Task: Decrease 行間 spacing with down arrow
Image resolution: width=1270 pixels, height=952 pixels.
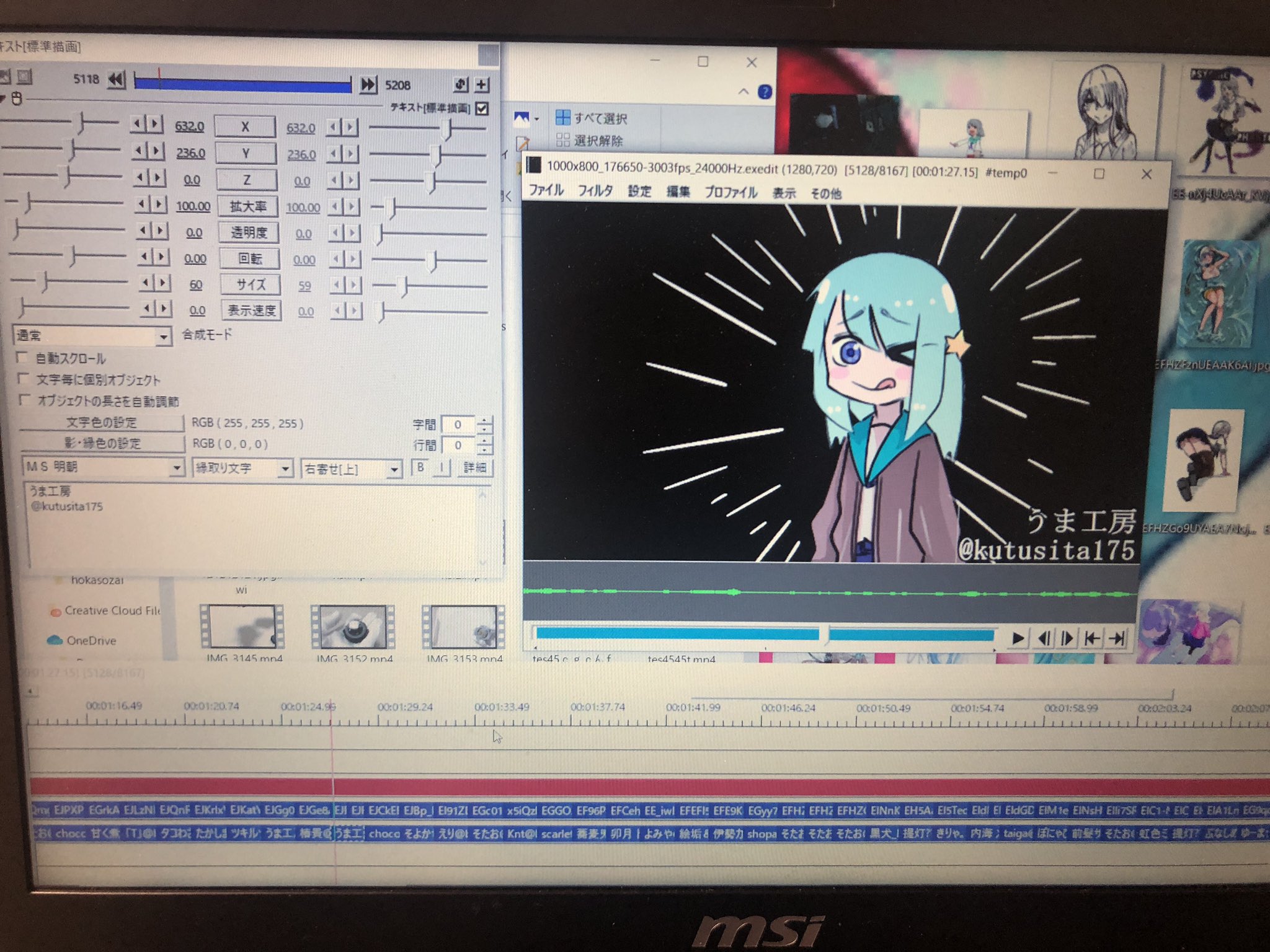Action: click(485, 450)
